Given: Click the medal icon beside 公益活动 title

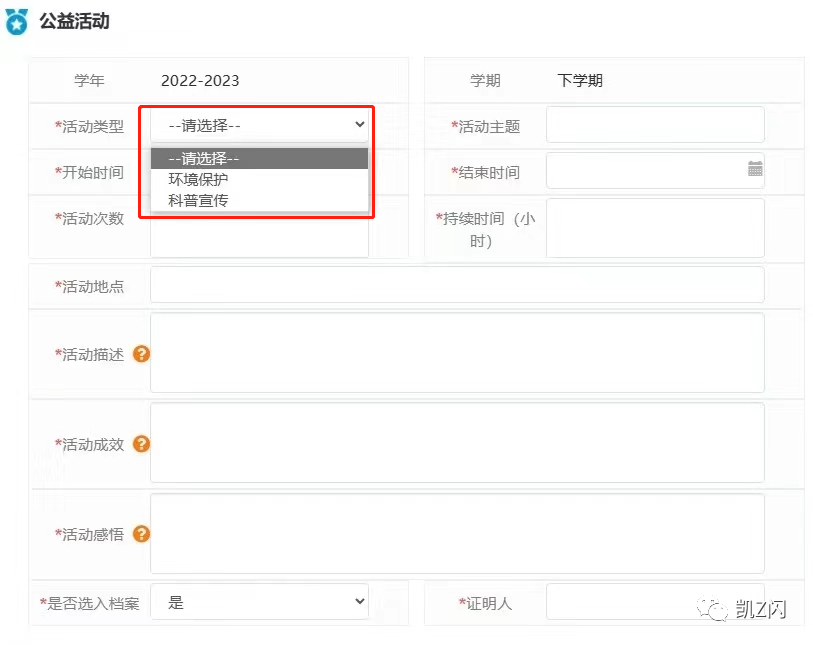Looking at the screenshot, I should (x=17, y=22).
